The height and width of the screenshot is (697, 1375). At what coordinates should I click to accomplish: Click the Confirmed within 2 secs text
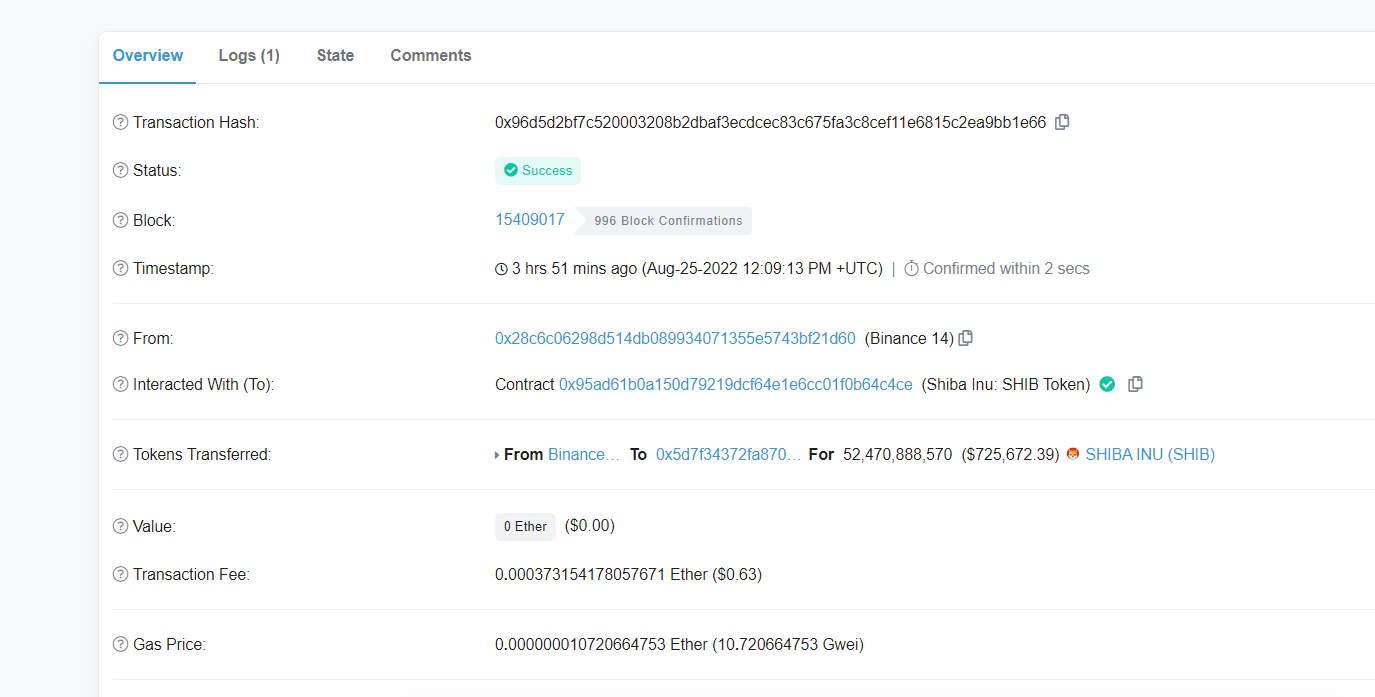1006,269
